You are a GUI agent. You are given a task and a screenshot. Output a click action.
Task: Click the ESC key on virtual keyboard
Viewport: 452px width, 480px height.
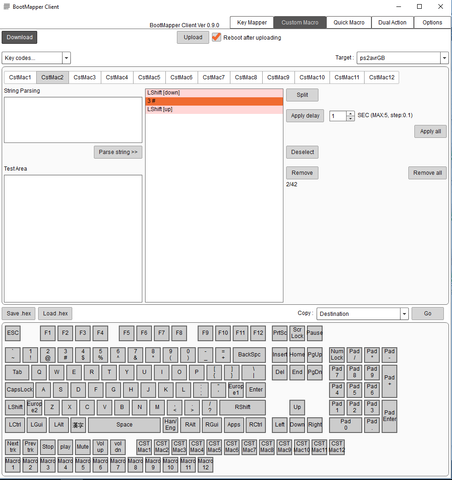coord(13,333)
